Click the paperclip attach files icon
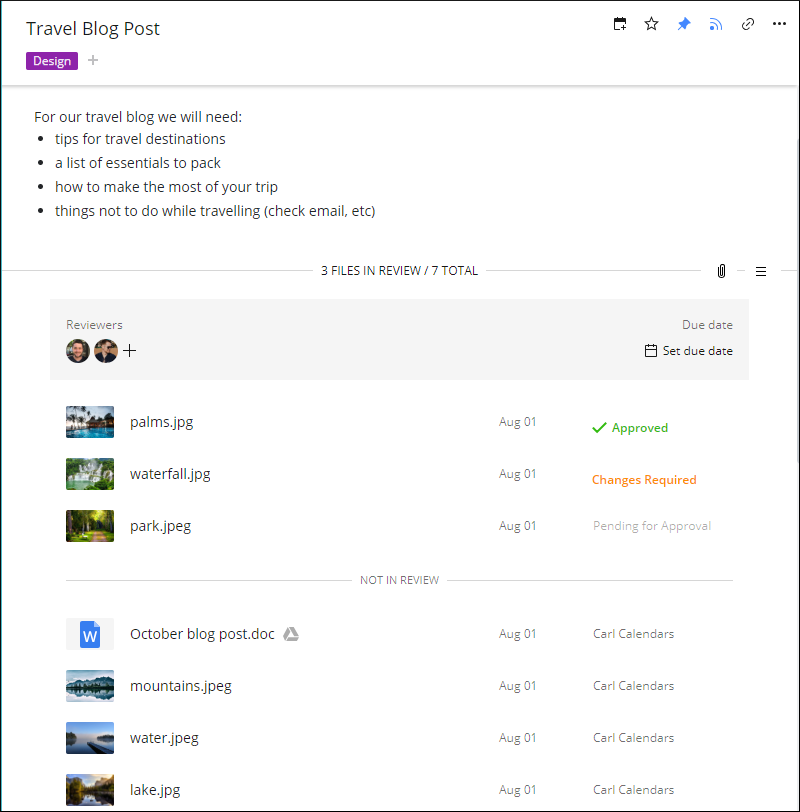 pos(721,271)
